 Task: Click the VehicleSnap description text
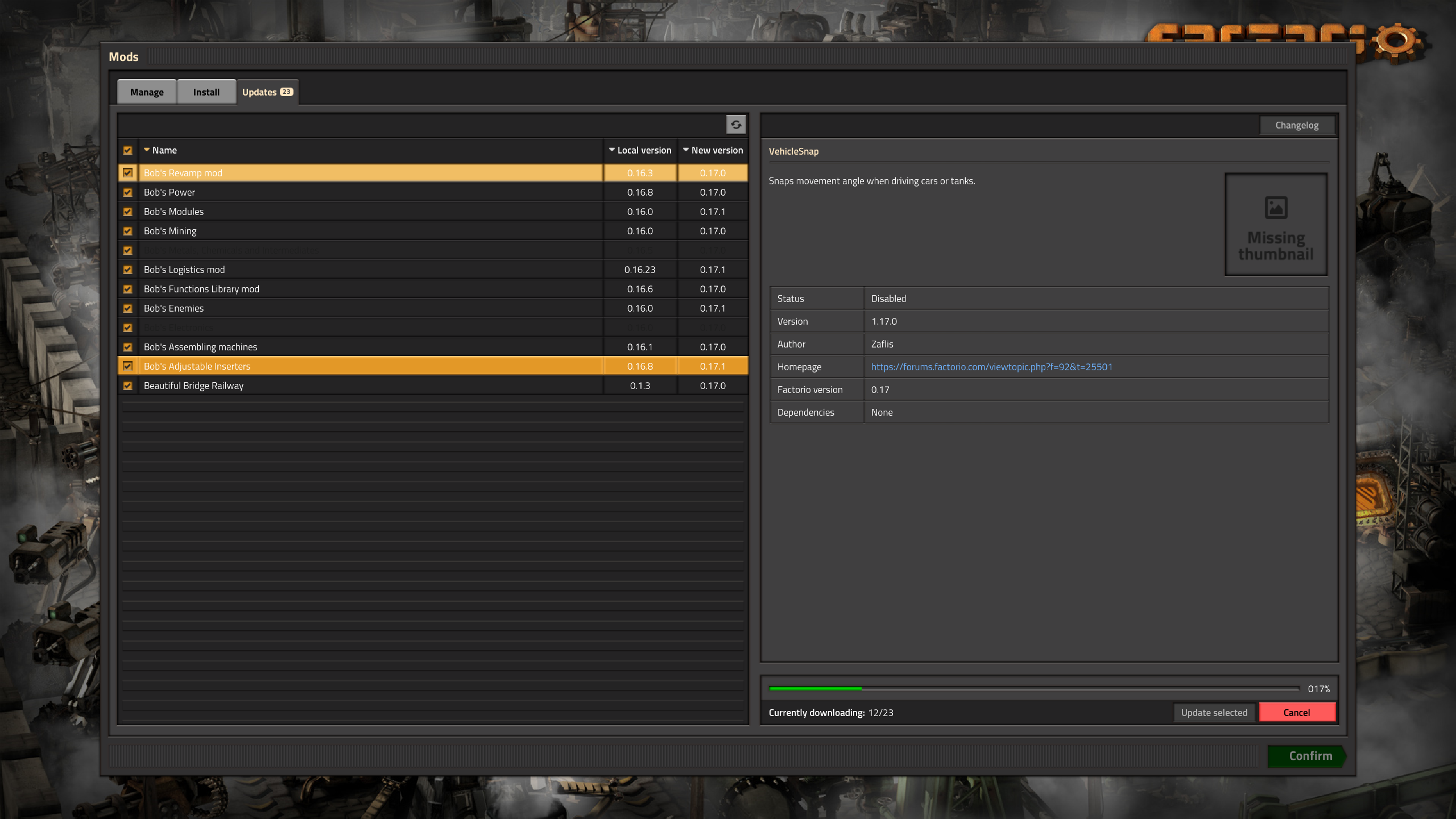tap(872, 181)
